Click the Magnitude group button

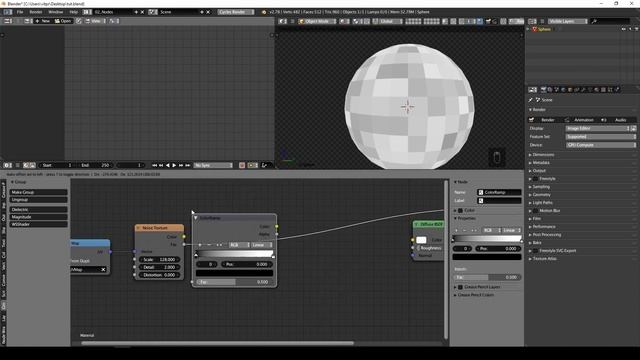coord(39,217)
